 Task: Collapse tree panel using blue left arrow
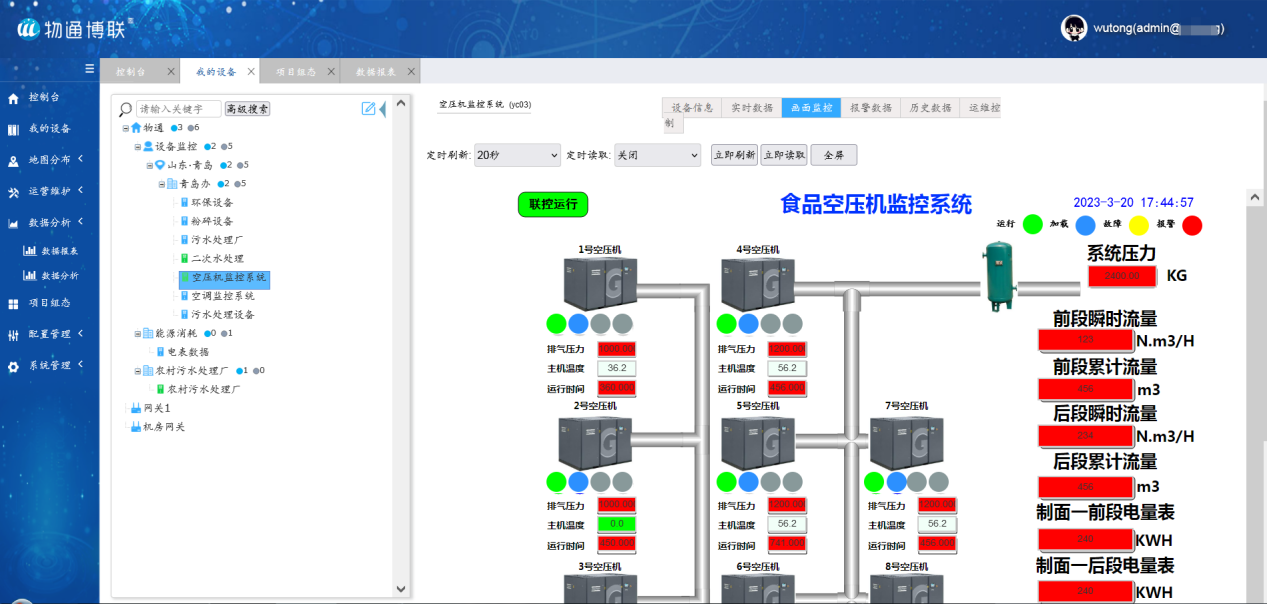click(x=382, y=109)
